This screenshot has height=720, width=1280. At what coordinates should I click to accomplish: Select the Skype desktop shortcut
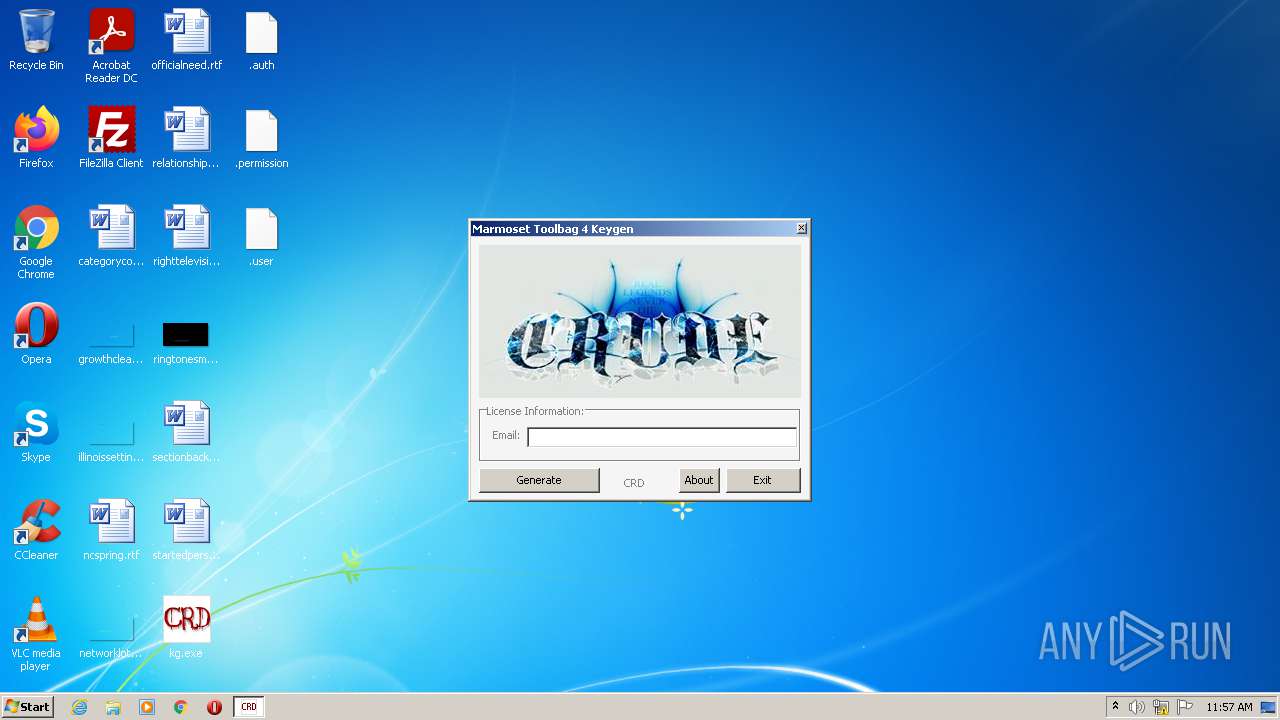click(36, 432)
